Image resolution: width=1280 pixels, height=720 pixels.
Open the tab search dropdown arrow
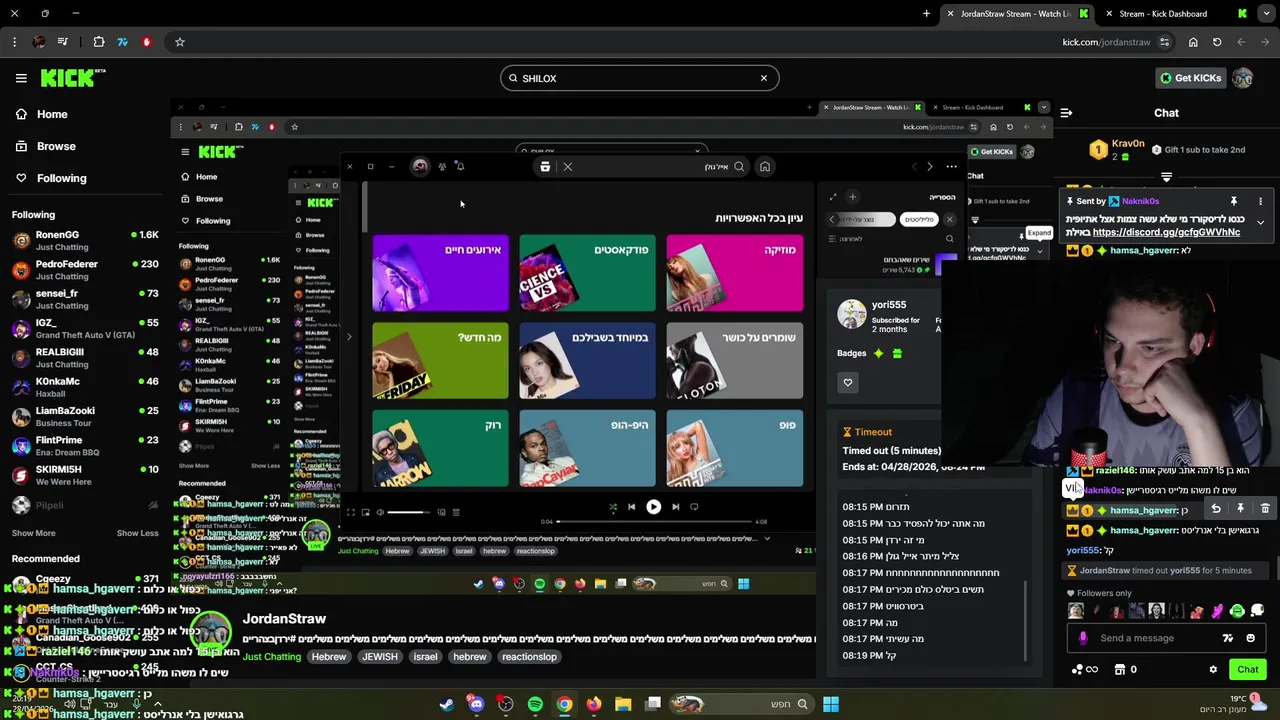tap(1268, 14)
